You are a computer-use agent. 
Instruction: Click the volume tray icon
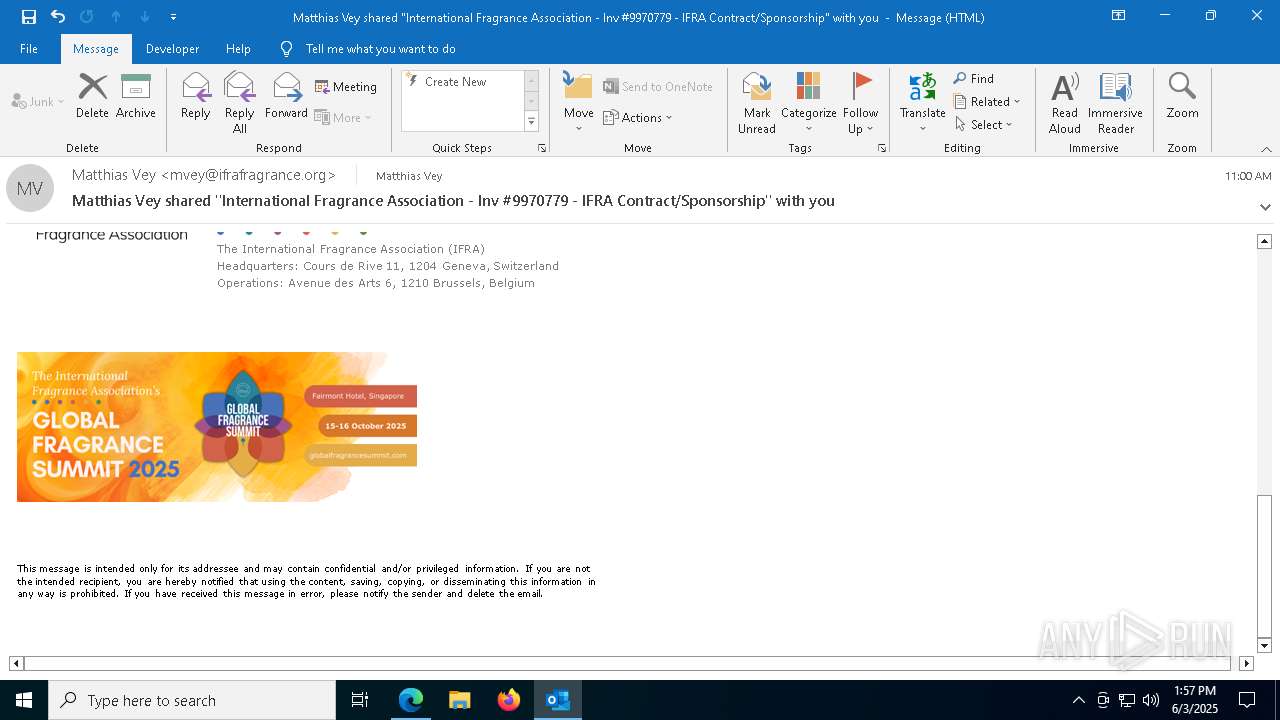pyautogui.click(x=1151, y=700)
